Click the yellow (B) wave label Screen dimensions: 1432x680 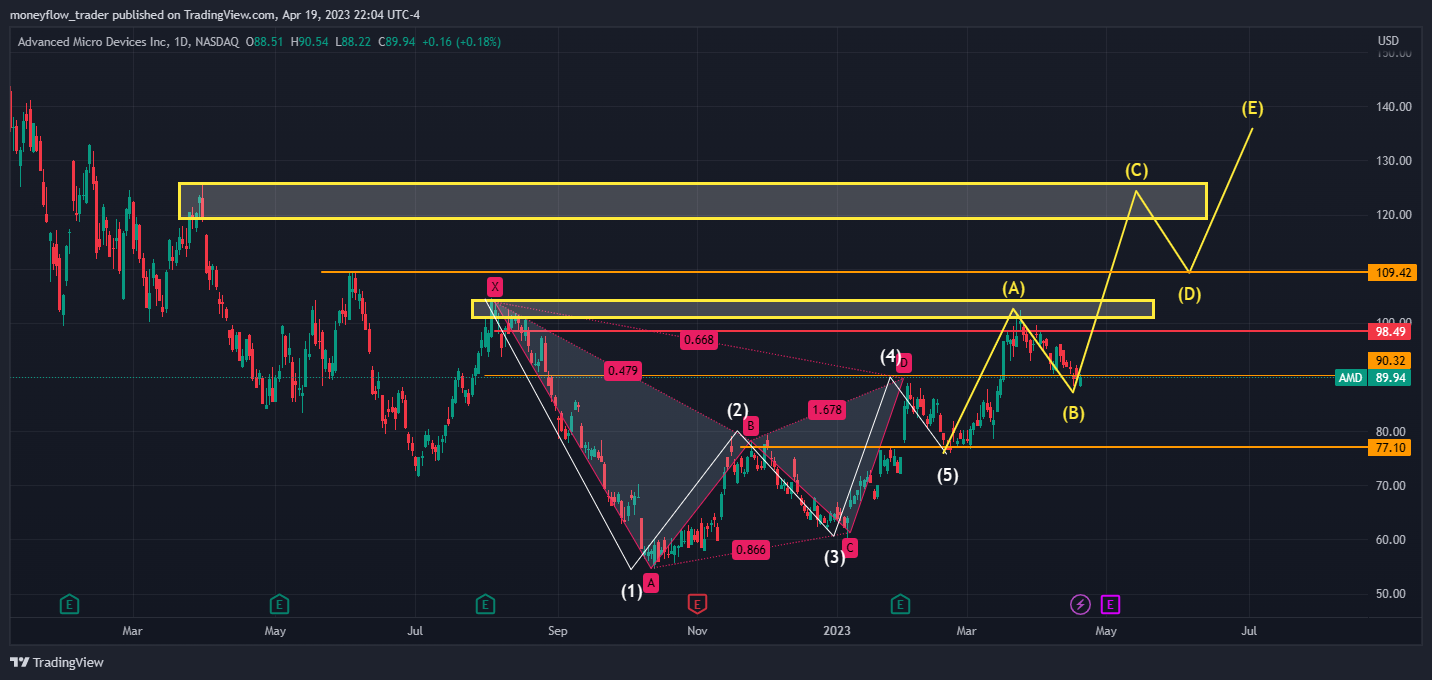tap(1073, 412)
